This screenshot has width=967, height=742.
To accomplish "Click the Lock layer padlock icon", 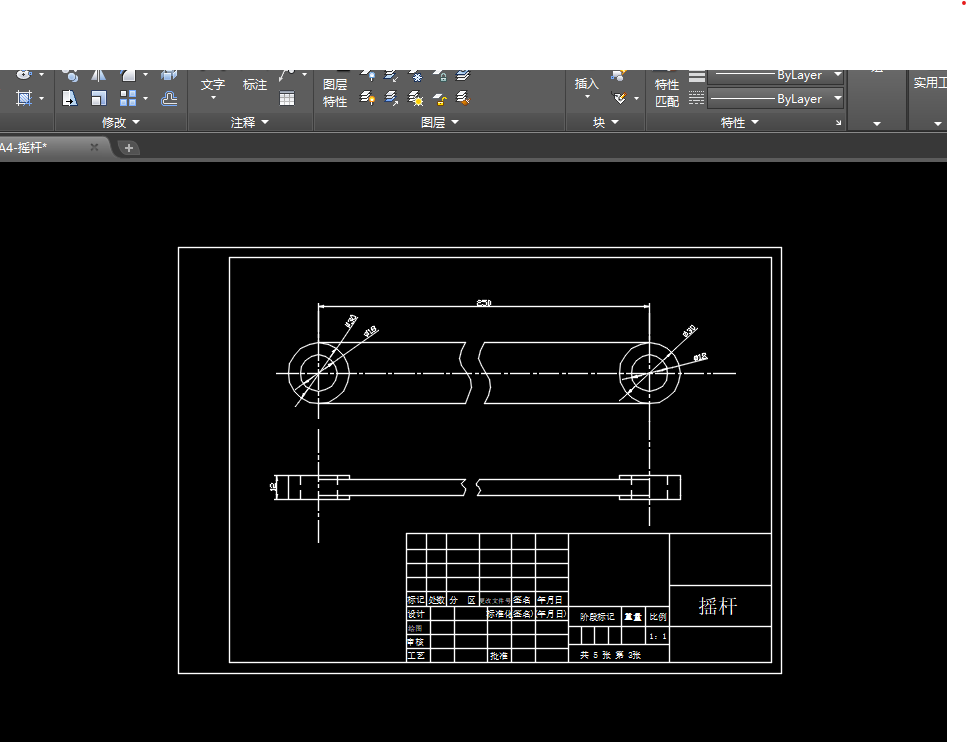I will coord(440,76).
